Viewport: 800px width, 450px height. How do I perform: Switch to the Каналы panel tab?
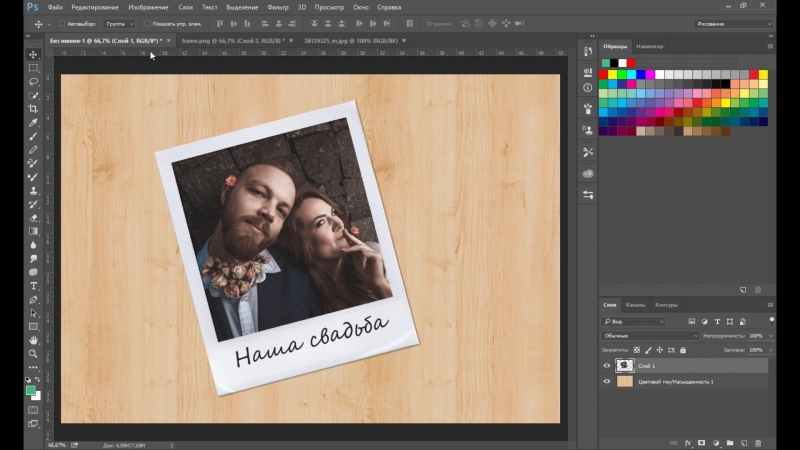click(x=636, y=305)
